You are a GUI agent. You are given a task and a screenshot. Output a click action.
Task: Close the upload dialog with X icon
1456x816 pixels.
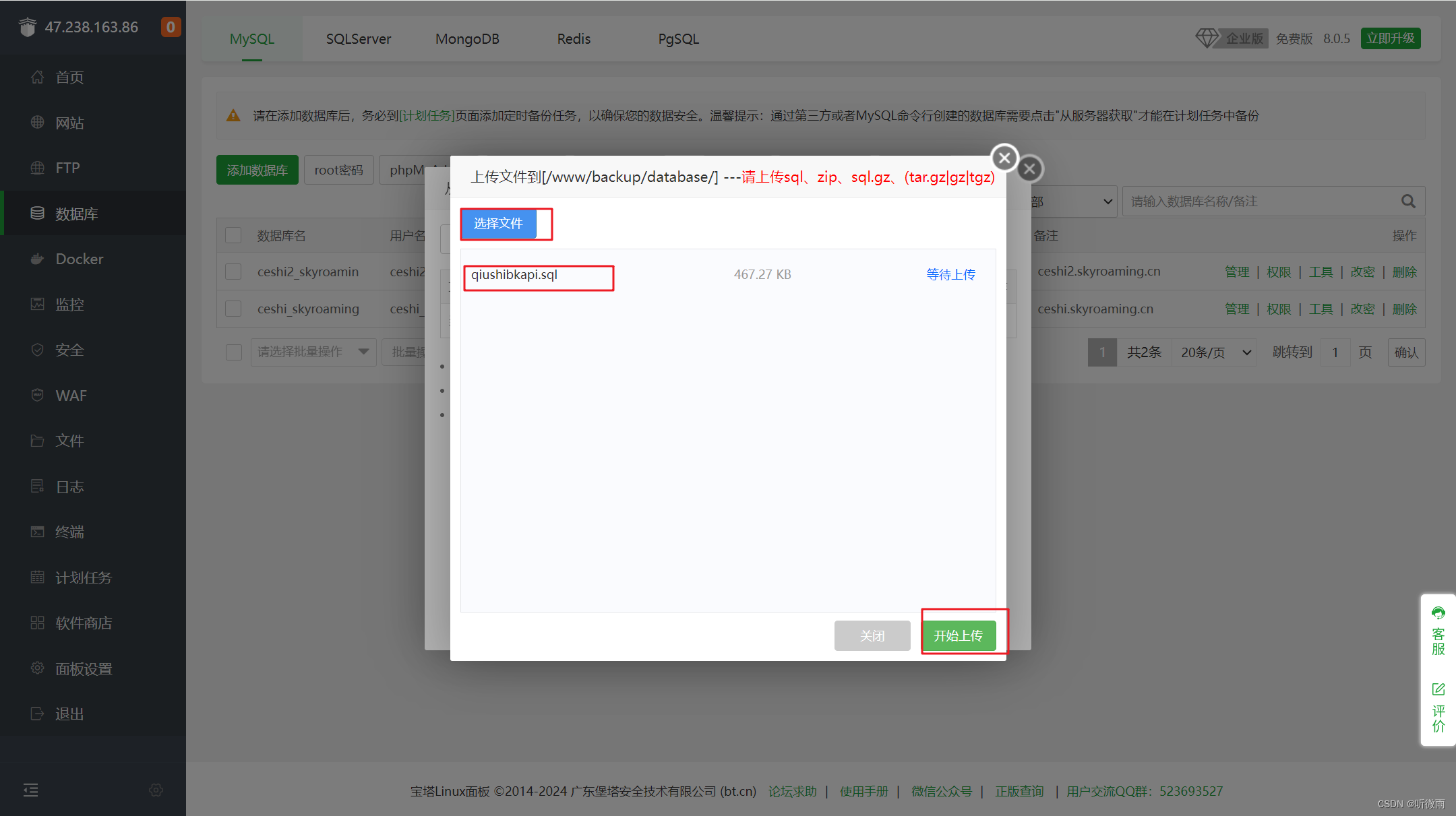[x=1004, y=158]
